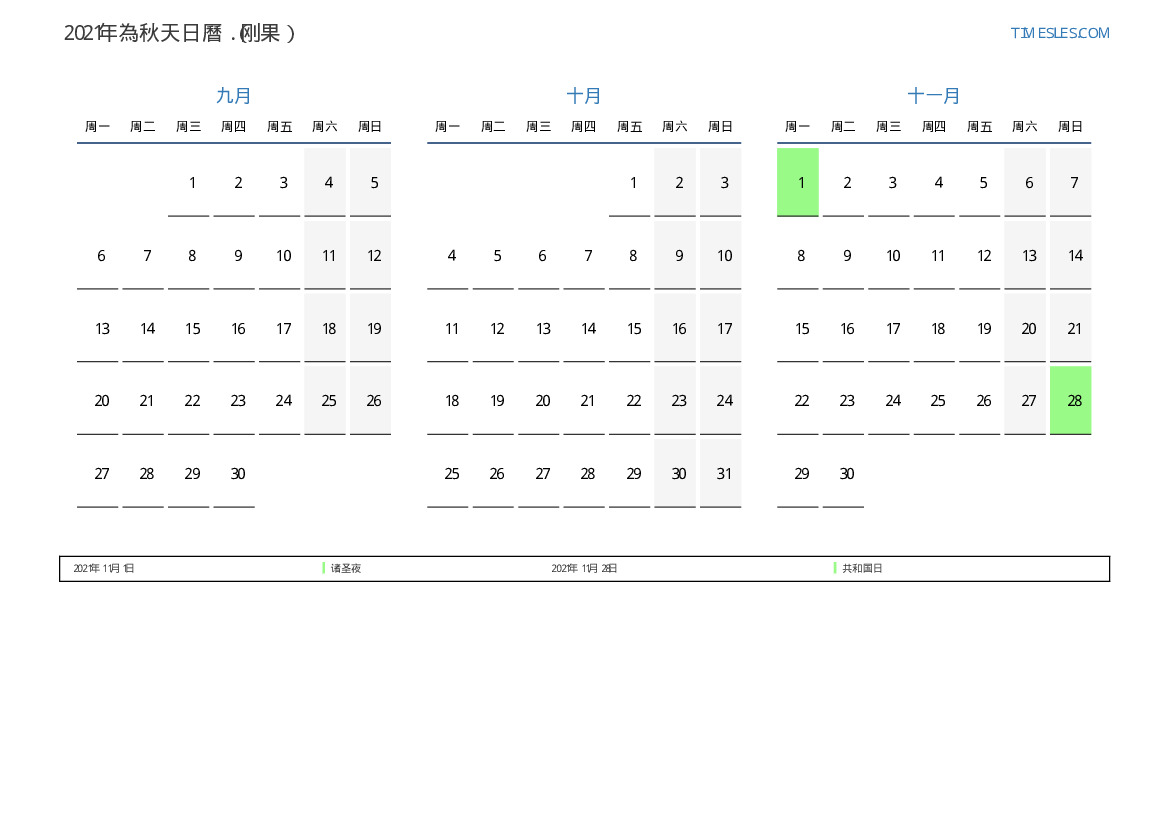This screenshot has width=1169, height=827.
Task: Click the 2021年11月28日 legend date
Action: 584,568
